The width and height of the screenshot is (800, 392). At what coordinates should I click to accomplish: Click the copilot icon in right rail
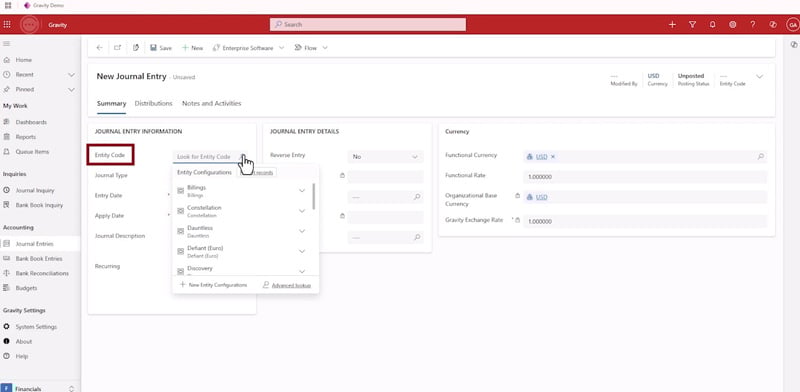[x=793, y=44]
